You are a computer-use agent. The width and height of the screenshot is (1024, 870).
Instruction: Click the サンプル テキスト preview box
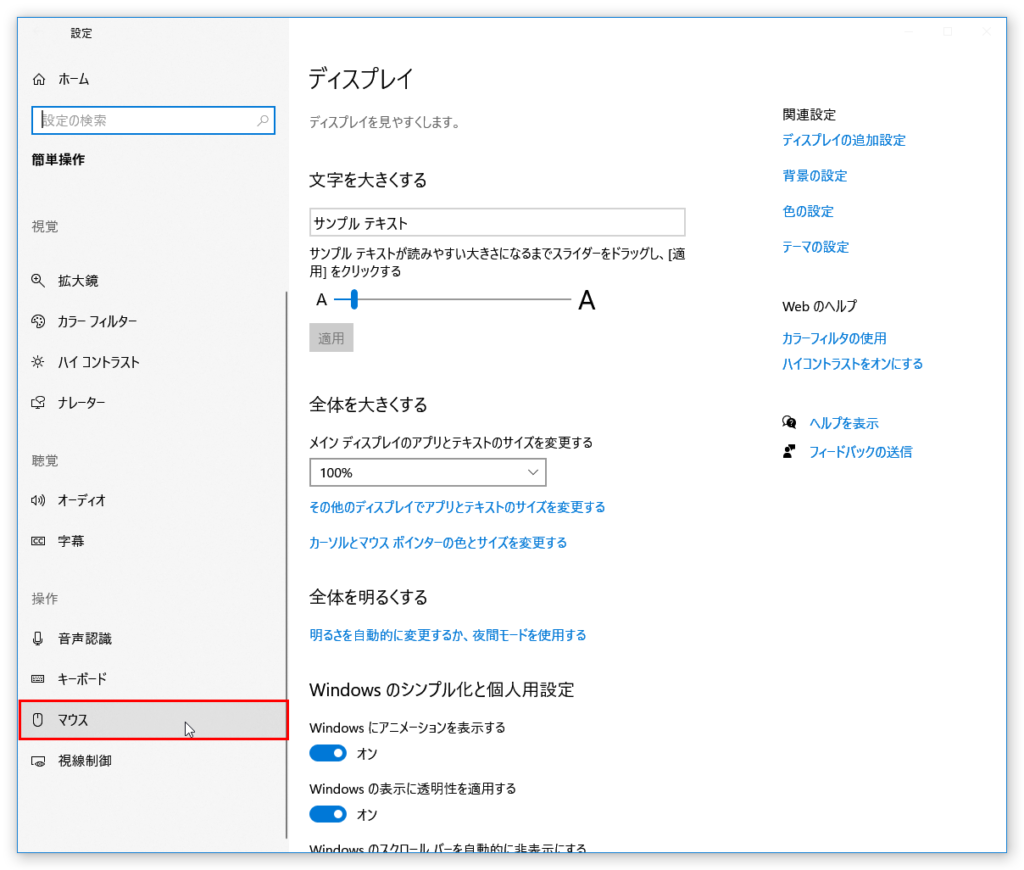[497, 223]
